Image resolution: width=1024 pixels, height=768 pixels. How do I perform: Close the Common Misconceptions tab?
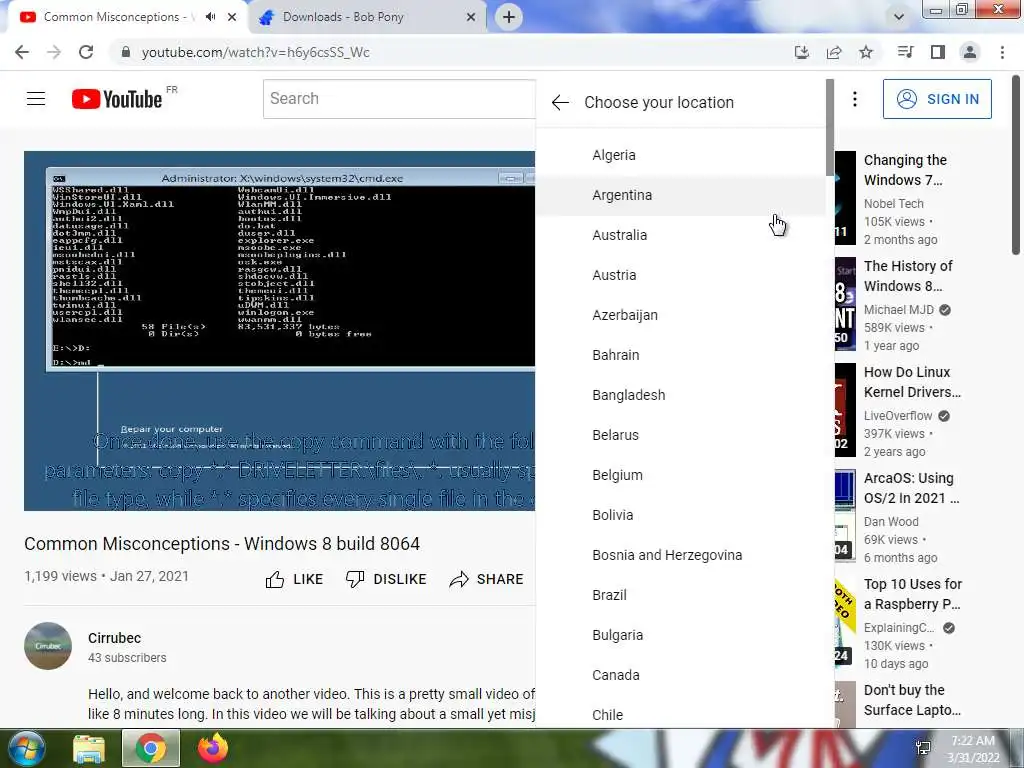click(x=232, y=17)
